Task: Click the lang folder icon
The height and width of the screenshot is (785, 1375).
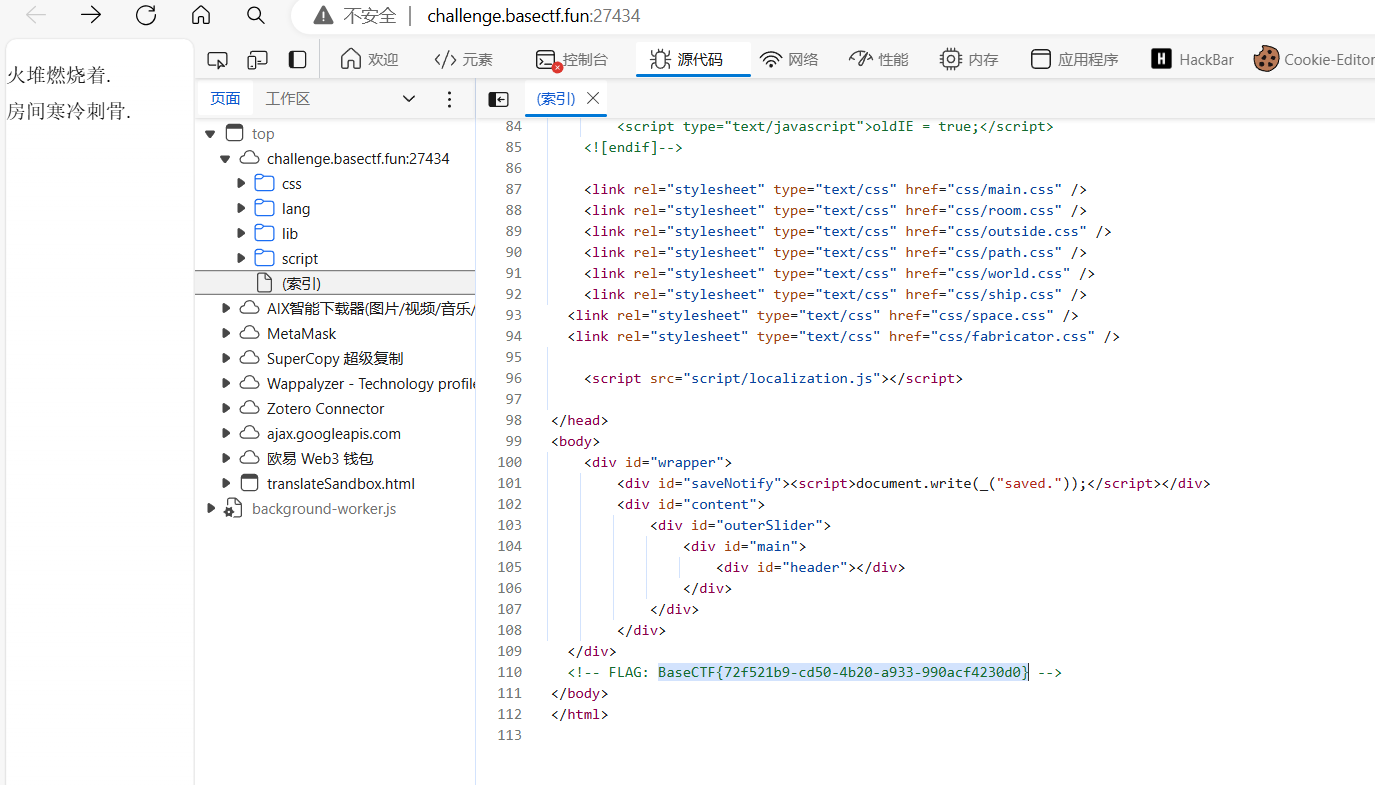Action: [264, 208]
